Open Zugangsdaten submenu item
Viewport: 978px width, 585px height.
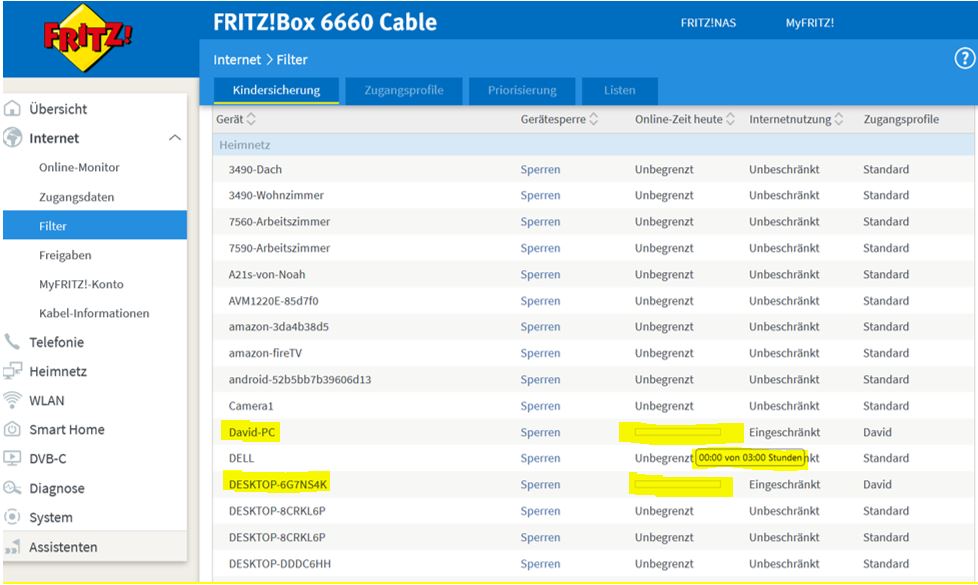click(77, 197)
